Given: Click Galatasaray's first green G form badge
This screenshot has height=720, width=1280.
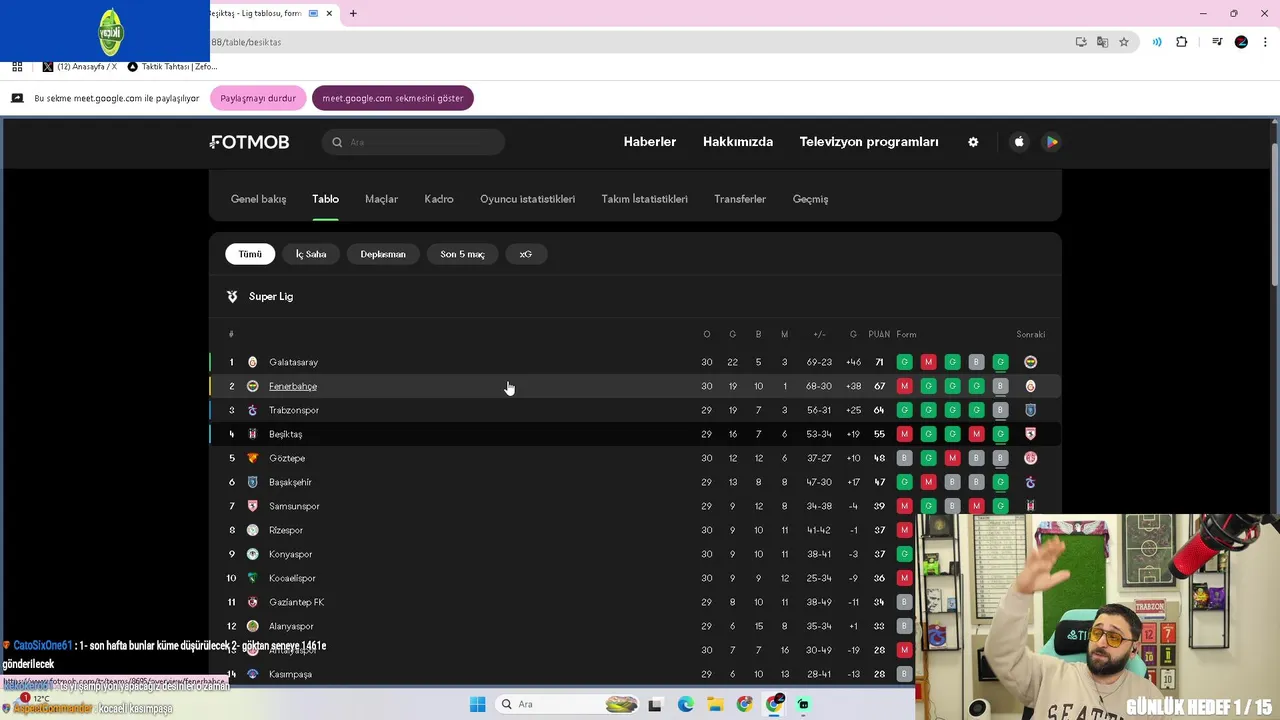Looking at the screenshot, I should point(904,362).
